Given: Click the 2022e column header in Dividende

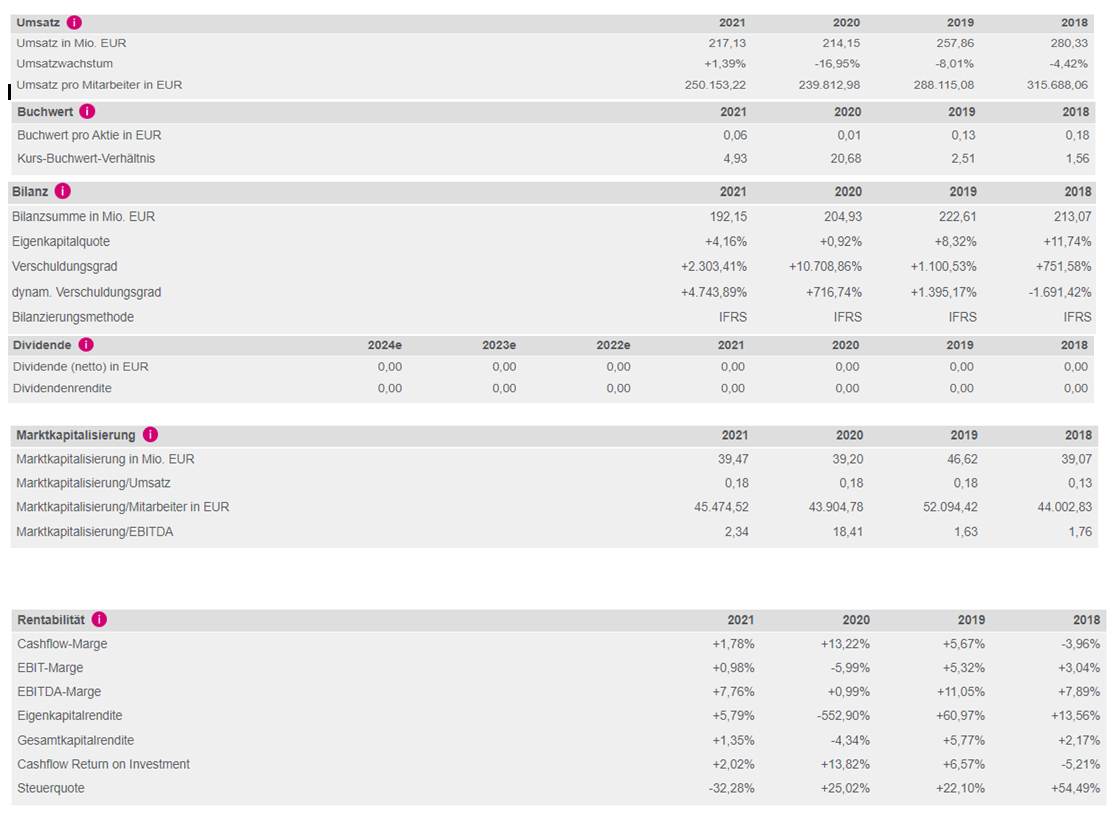Looking at the screenshot, I should tap(613, 345).
